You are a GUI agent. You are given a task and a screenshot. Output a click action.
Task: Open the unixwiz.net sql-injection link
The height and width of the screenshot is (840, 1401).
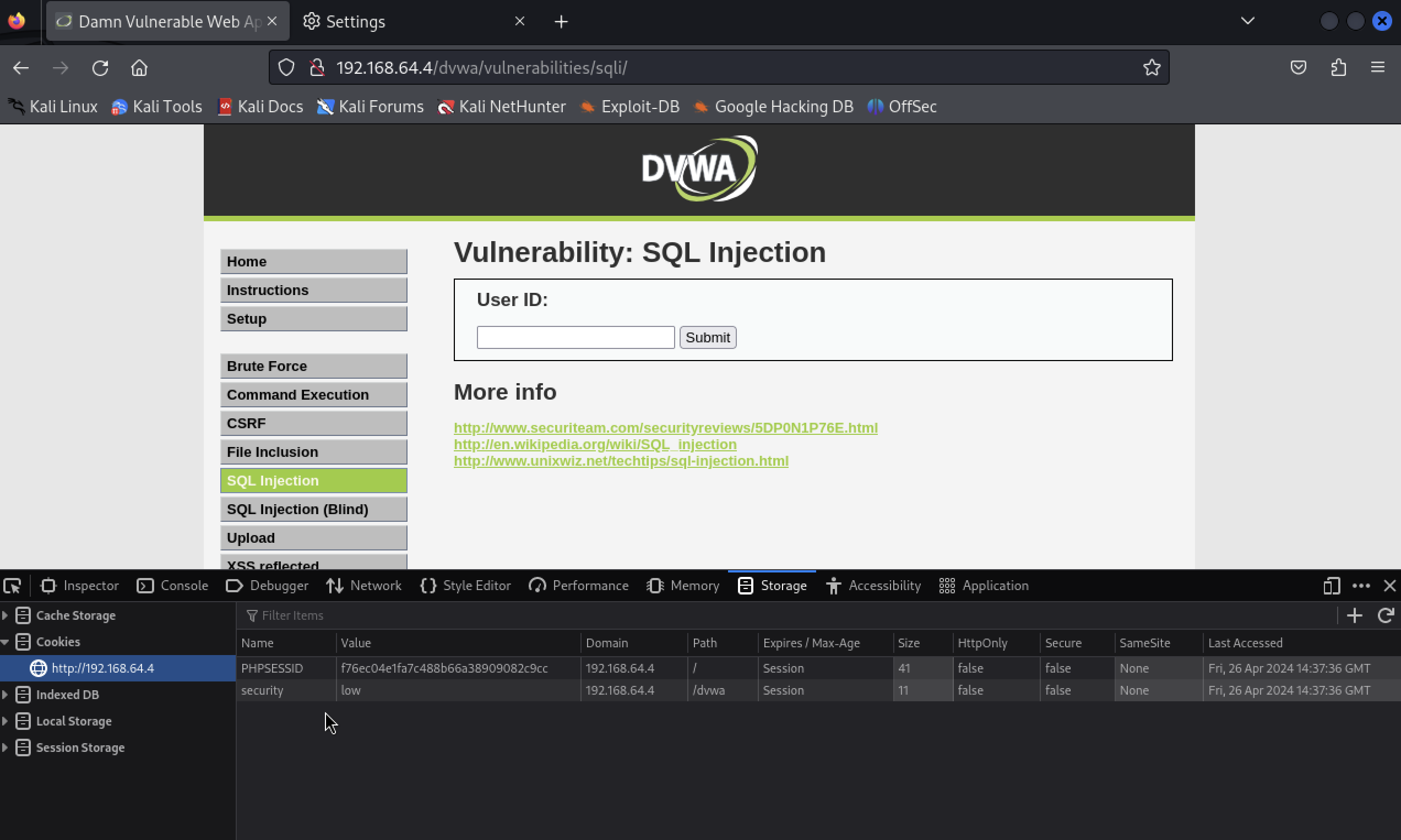click(x=621, y=461)
